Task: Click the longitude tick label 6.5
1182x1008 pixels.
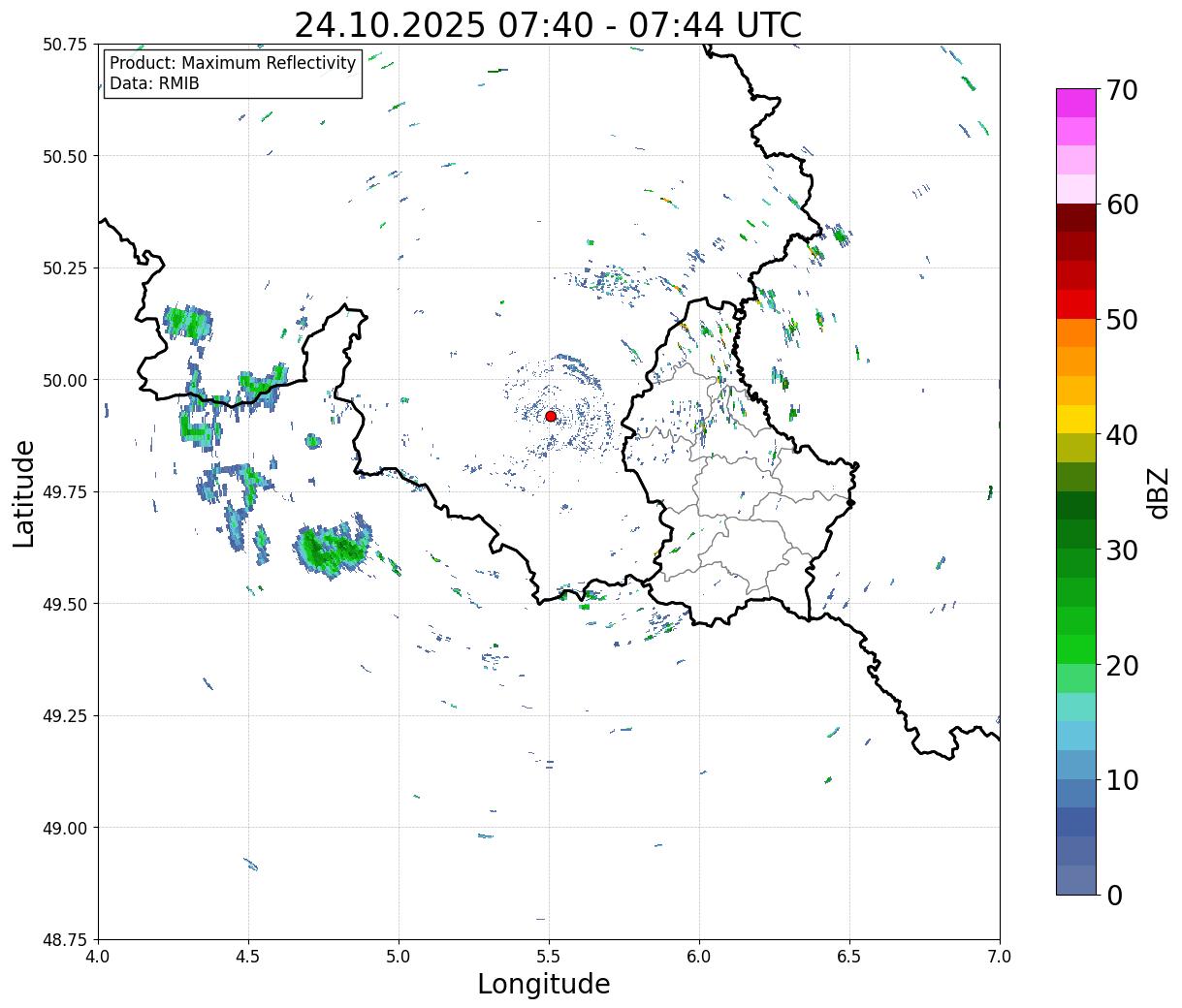Action: [849, 957]
